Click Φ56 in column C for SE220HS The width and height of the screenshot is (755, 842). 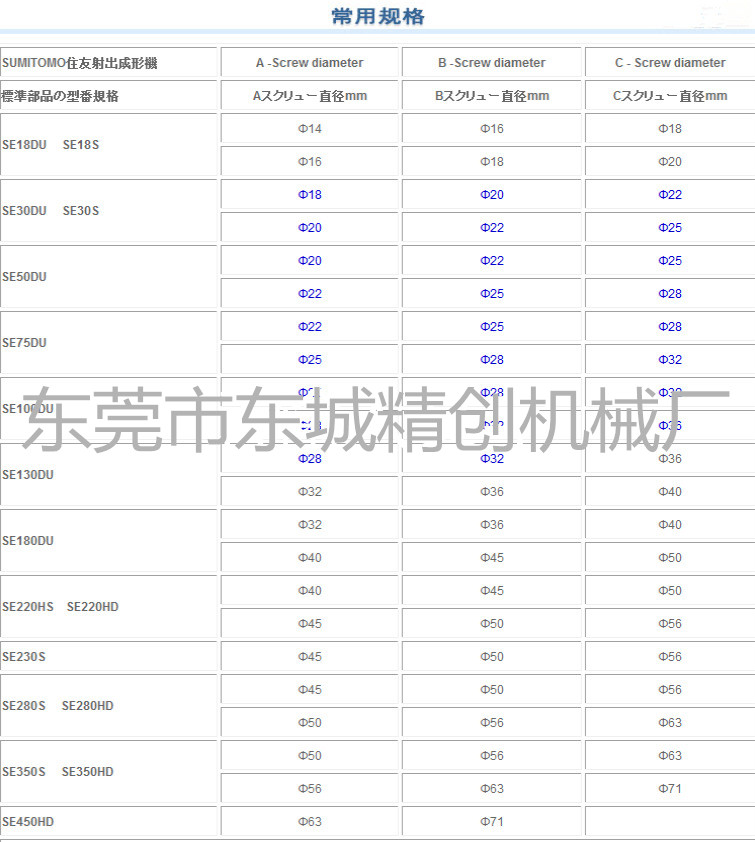[670, 624]
